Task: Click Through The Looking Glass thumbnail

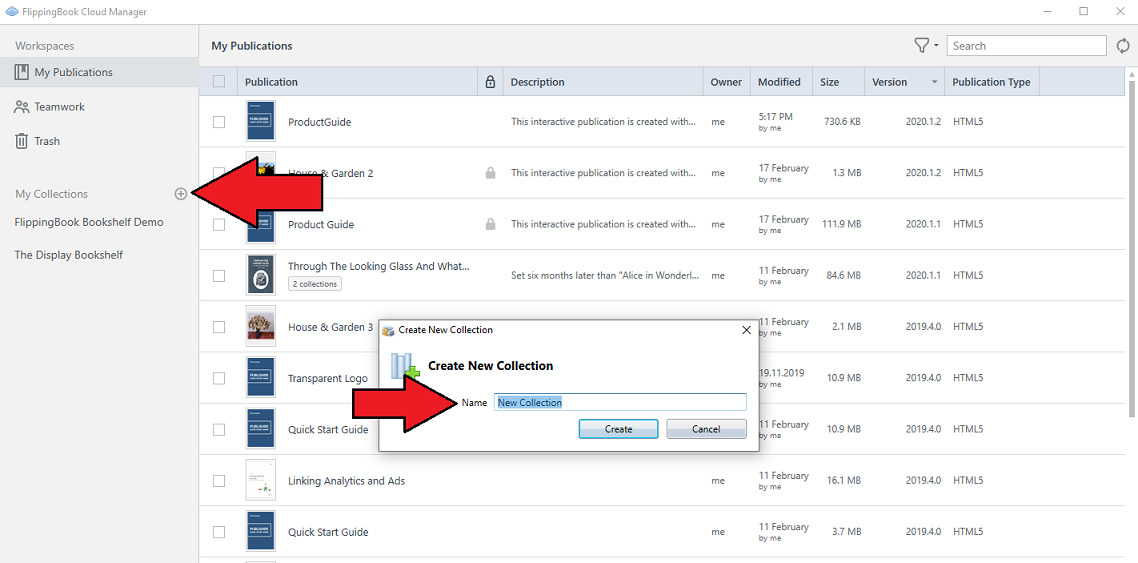Action: click(261, 275)
